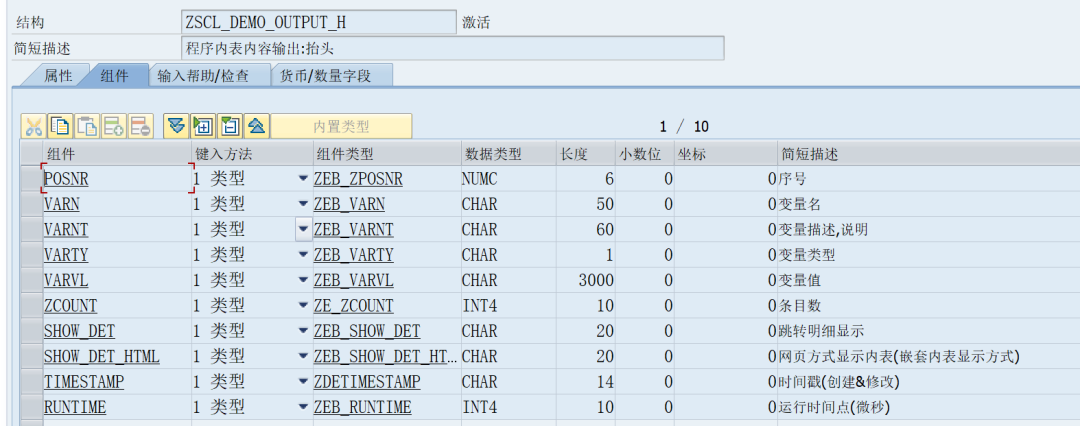This screenshot has height=426, width=1080.
Task: Click the Paste toolbar icon
Action: click(x=87, y=126)
